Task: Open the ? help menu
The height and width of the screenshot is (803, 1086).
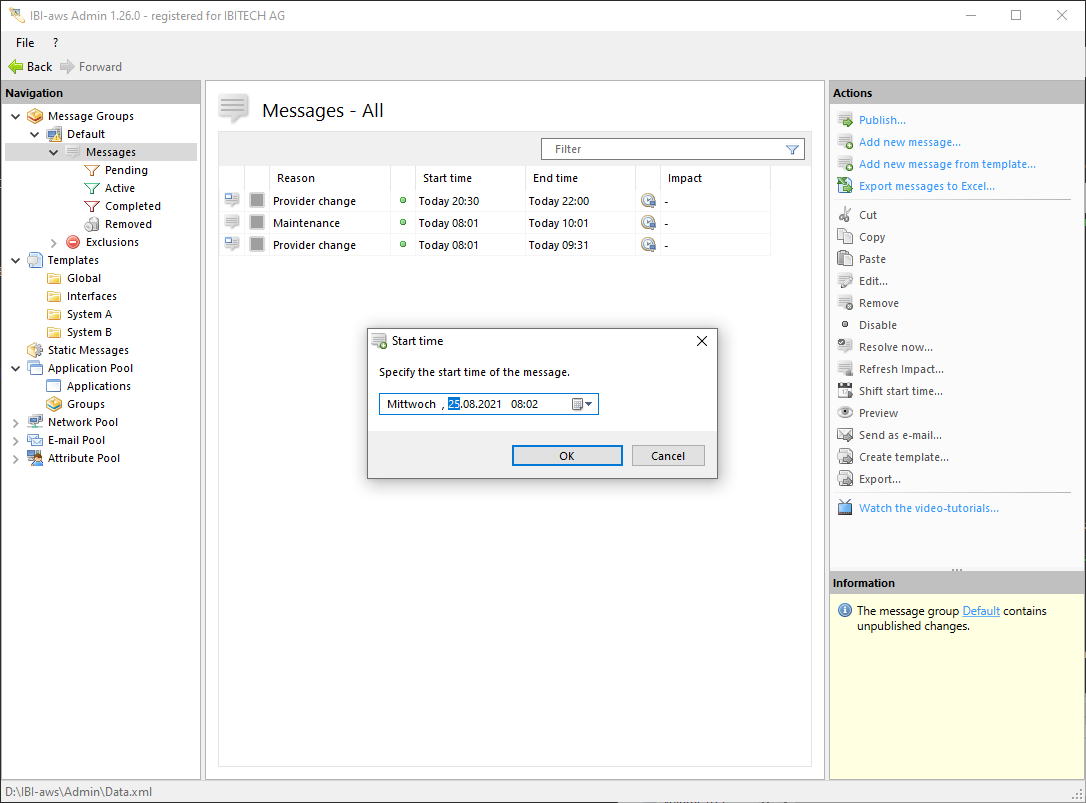Action: (x=55, y=43)
